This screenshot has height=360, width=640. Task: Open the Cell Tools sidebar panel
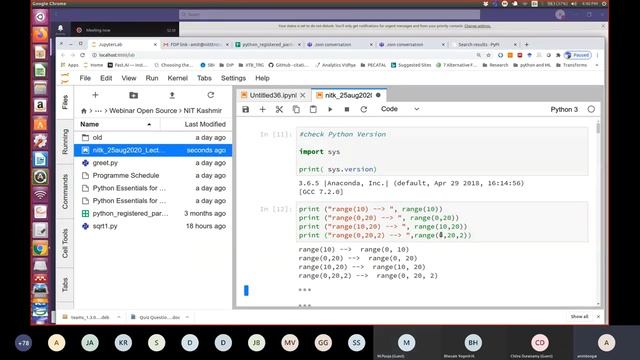65,243
